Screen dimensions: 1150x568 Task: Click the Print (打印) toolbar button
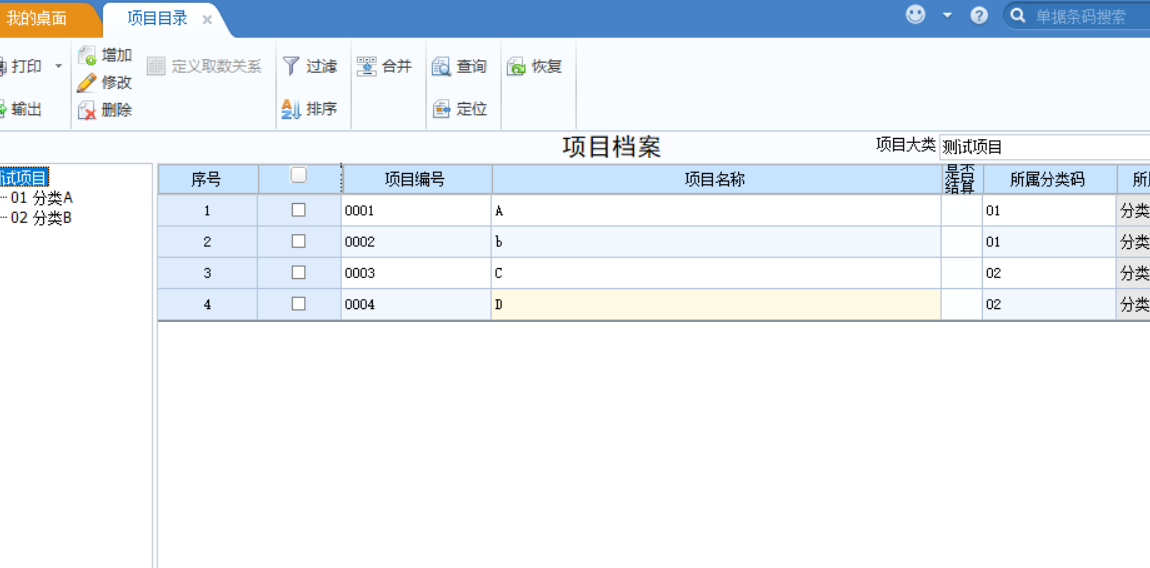(20, 67)
